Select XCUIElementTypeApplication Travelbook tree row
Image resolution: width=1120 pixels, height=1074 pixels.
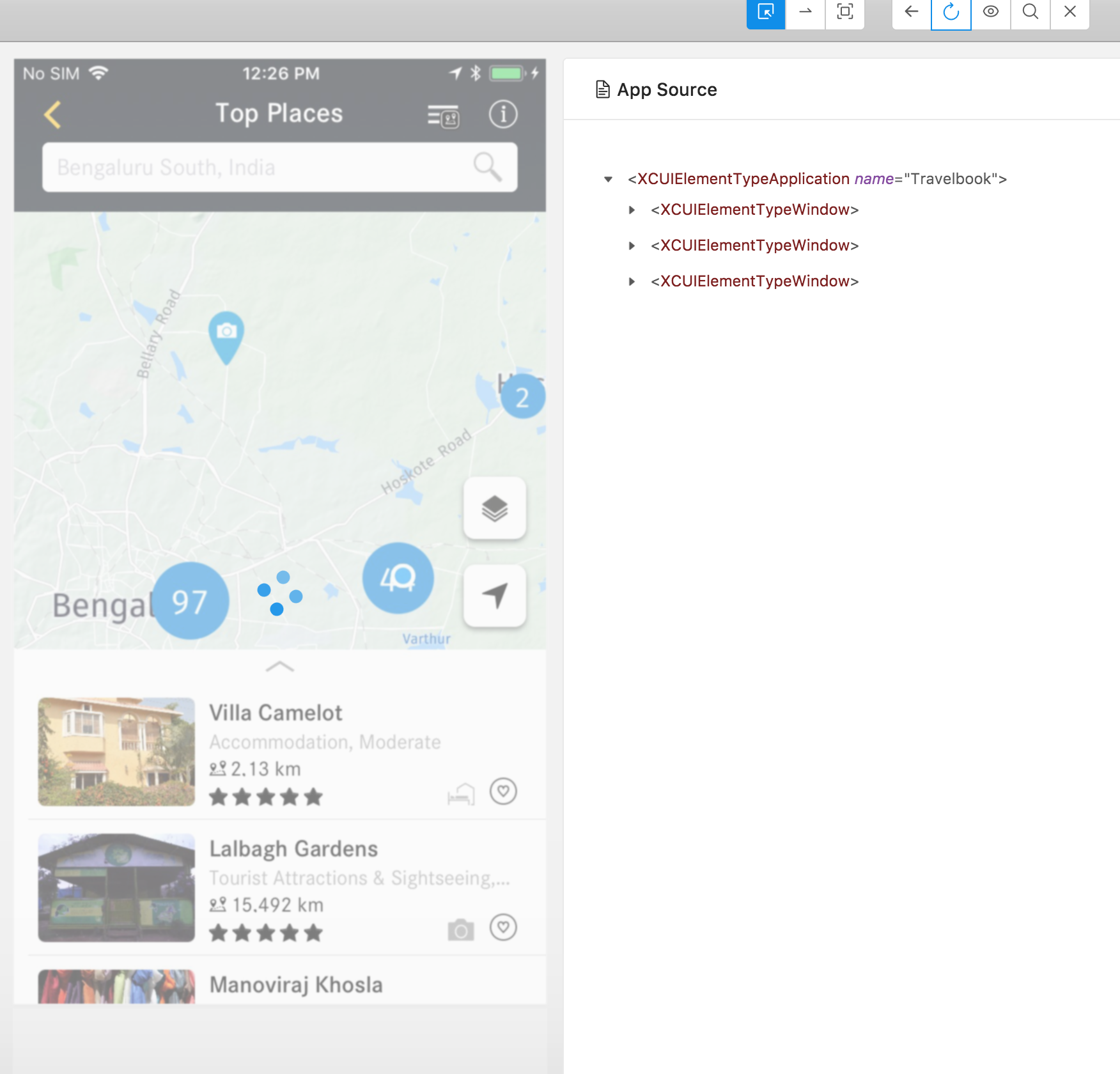click(817, 179)
